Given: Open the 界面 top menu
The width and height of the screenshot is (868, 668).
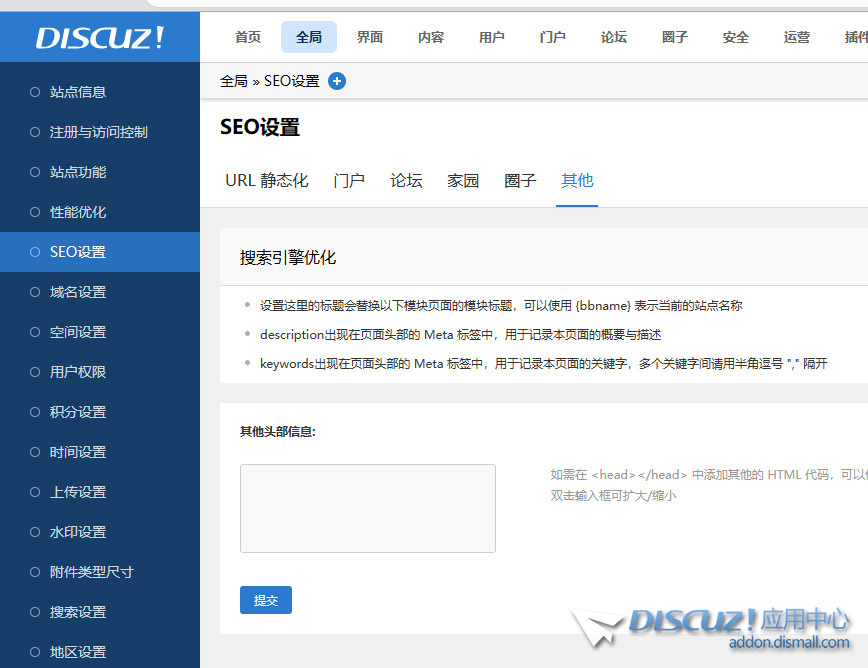Looking at the screenshot, I should click(x=369, y=37).
